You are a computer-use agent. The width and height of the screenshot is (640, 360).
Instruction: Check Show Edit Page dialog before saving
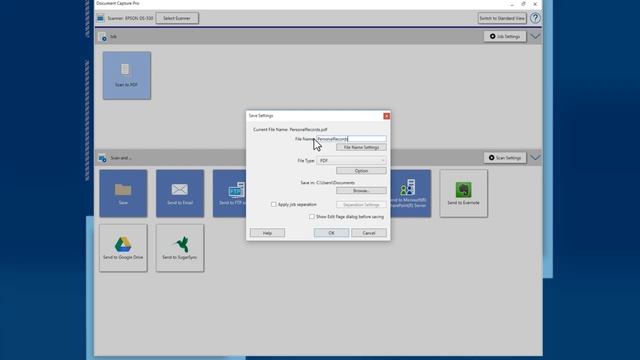(312, 217)
